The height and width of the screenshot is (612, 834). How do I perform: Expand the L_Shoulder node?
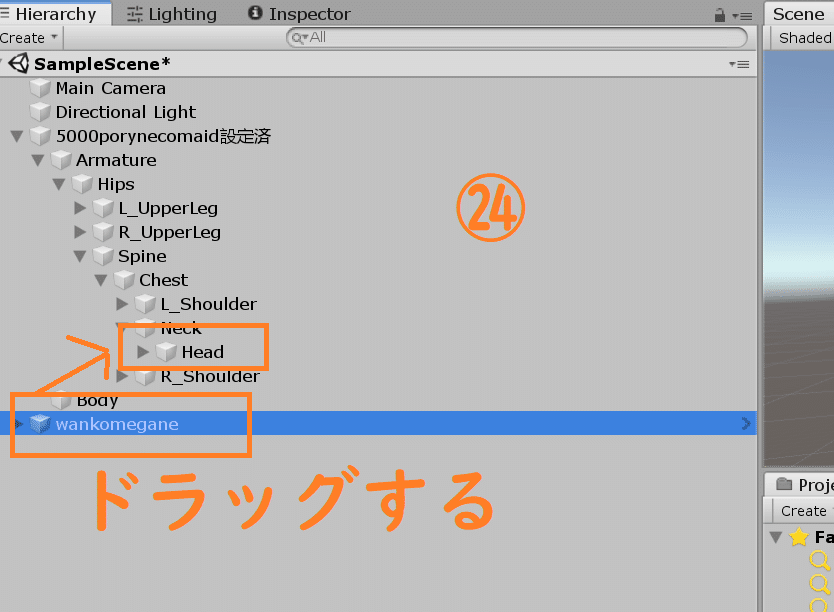pyautogui.click(x=122, y=304)
